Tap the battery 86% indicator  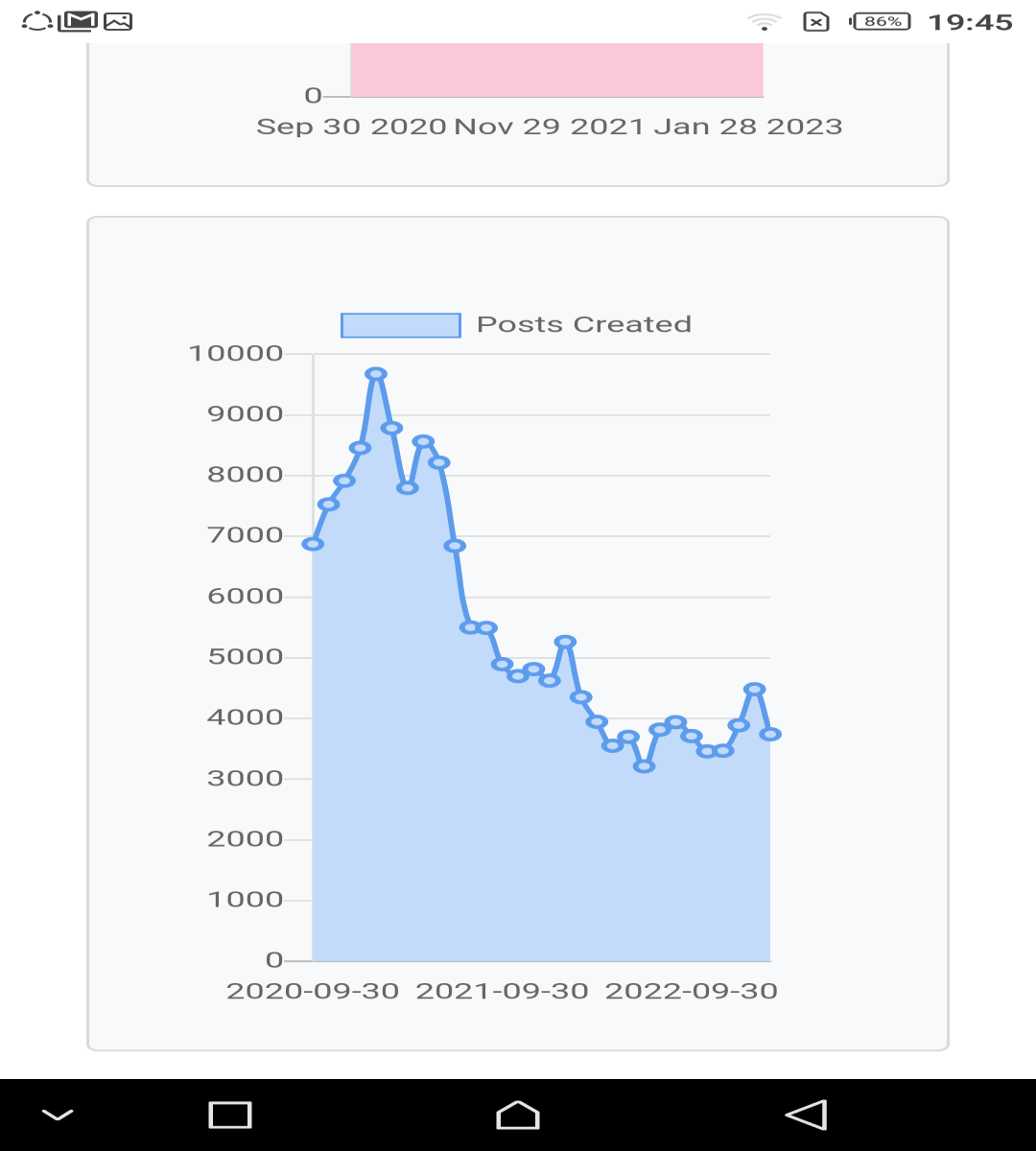coord(881,21)
